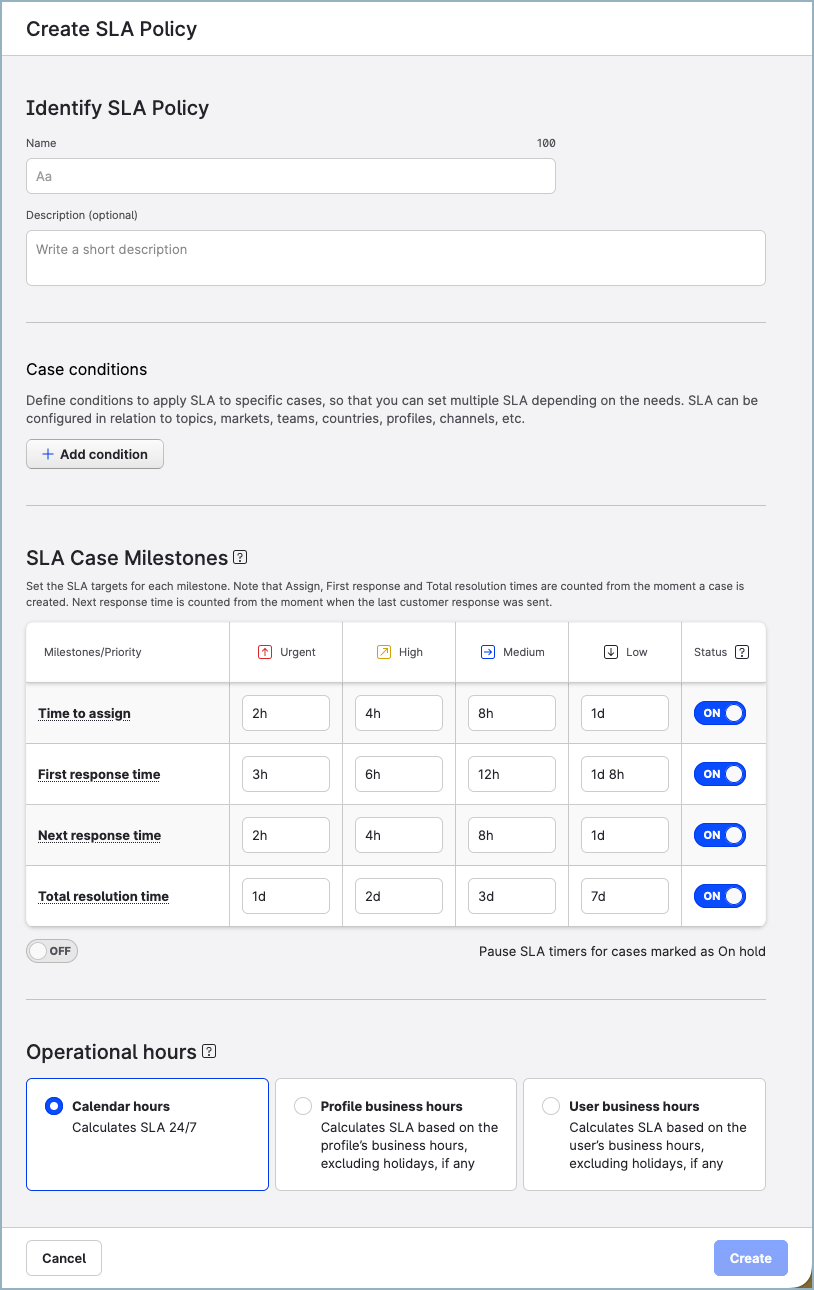Enable pausing SLA timers for On hold cases
Screen dimensions: 814x1290
51,950
